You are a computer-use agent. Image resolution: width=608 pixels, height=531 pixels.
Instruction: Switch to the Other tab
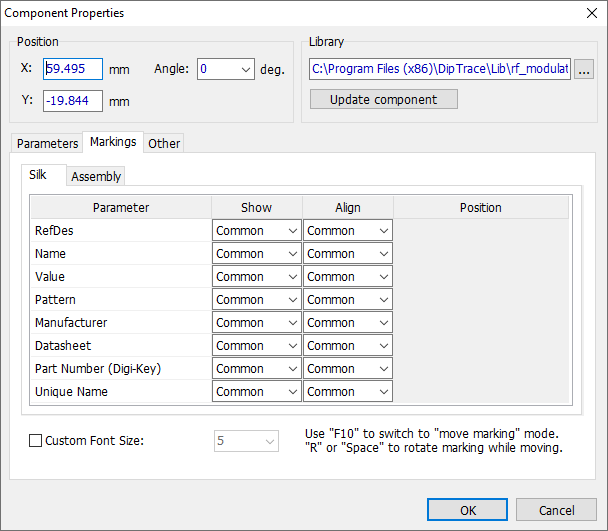[x=164, y=143]
